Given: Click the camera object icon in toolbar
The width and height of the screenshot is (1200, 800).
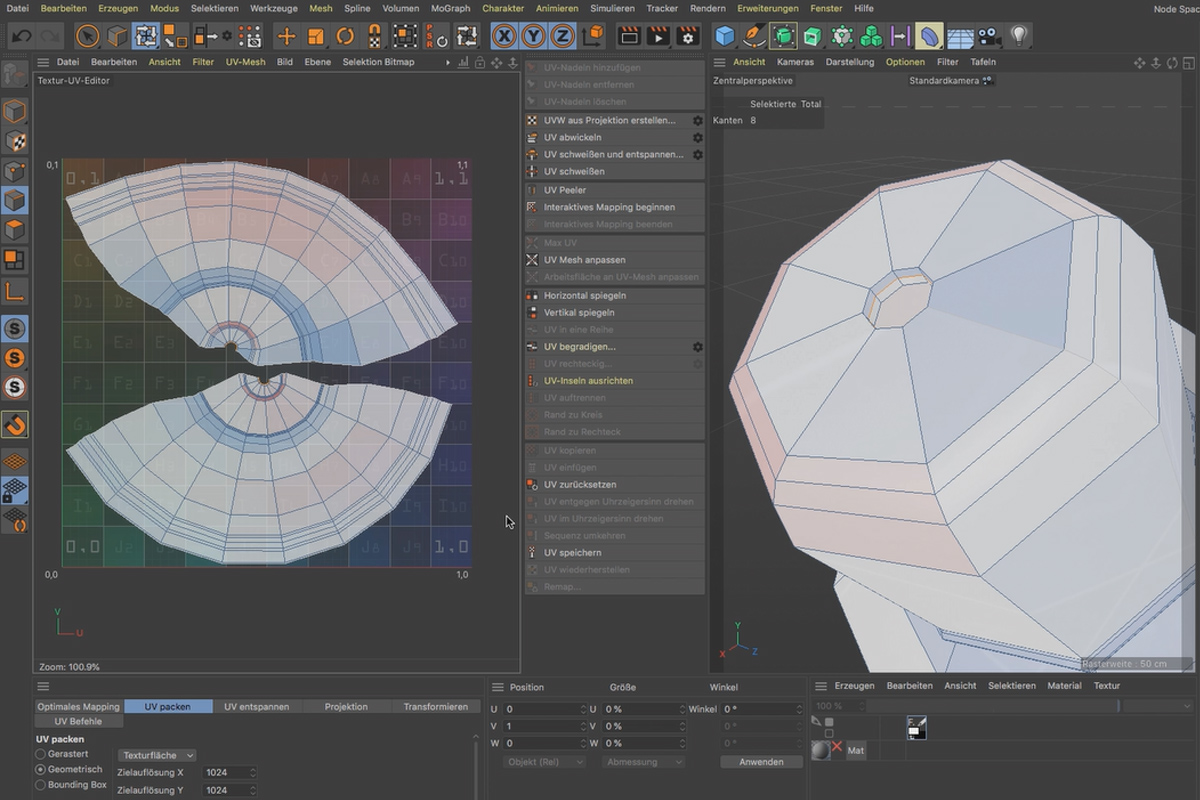Looking at the screenshot, I should (990, 36).
